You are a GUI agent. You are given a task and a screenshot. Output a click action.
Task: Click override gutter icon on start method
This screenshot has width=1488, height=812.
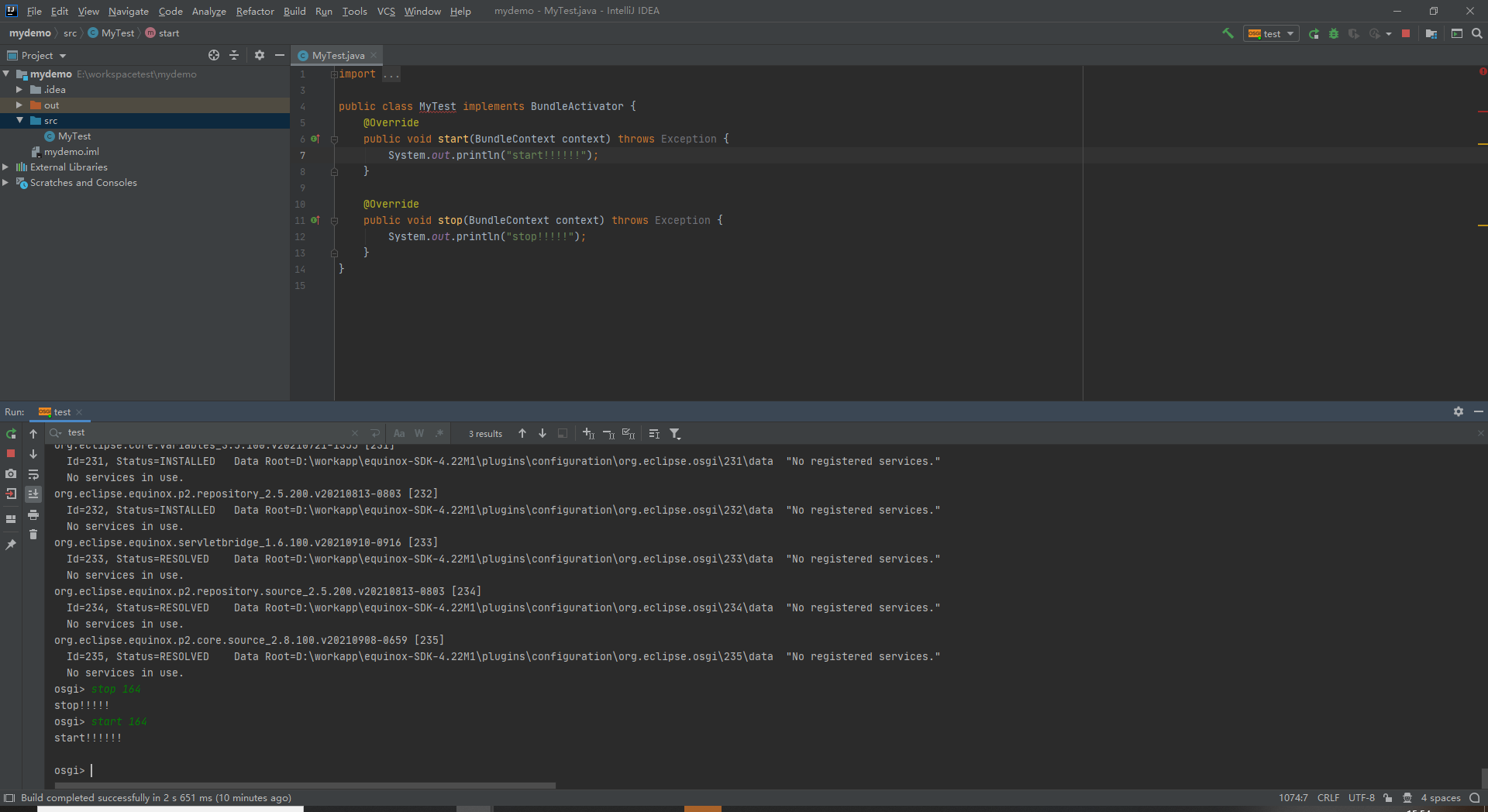[x=315, y=139]
